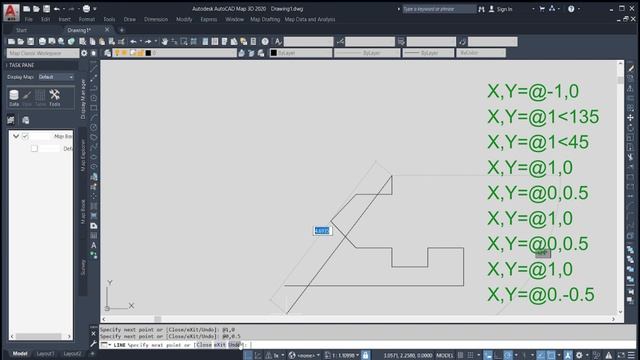Click Undo arrow in the quick access toolbar
The image size is (640, 360).
(57, 9)
